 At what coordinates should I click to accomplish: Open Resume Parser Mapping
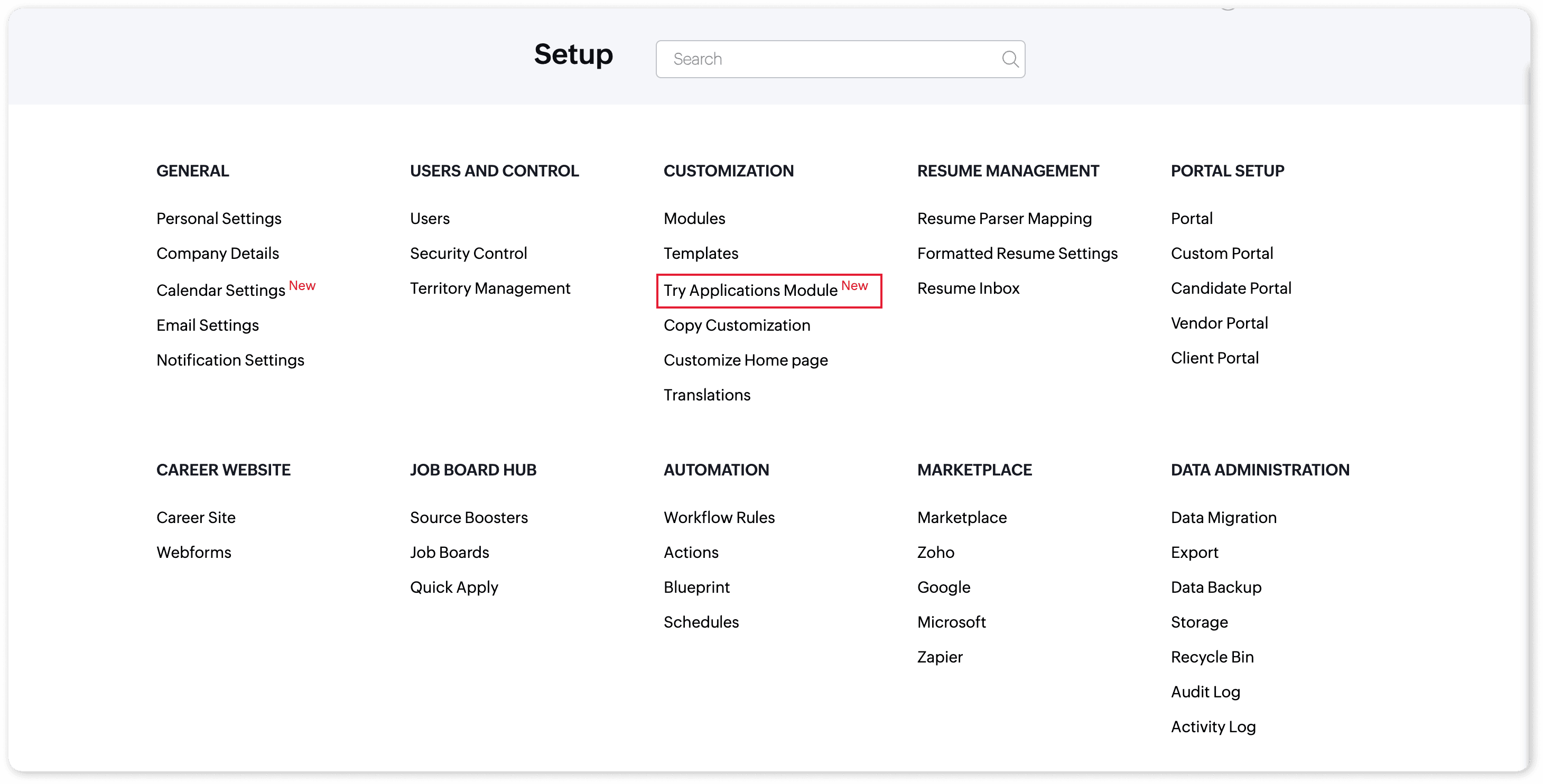[1004, 219]
